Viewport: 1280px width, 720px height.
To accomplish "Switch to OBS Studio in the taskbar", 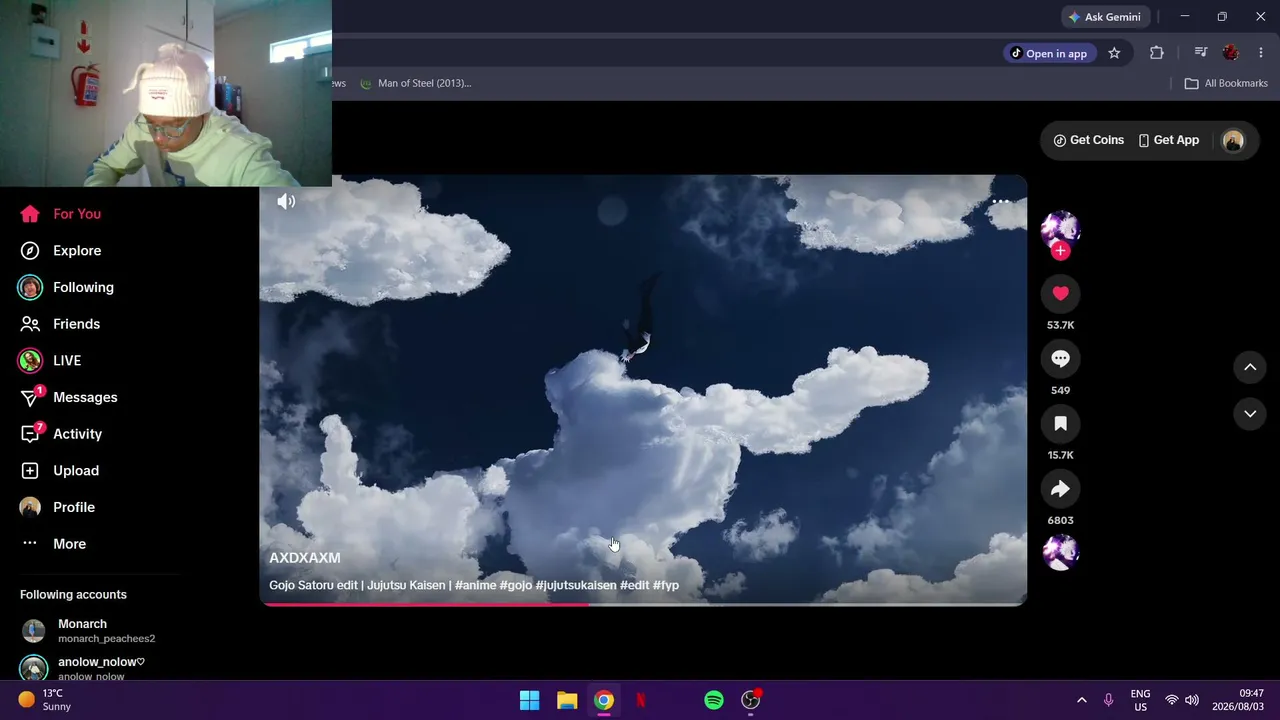I will click(751, 700).
